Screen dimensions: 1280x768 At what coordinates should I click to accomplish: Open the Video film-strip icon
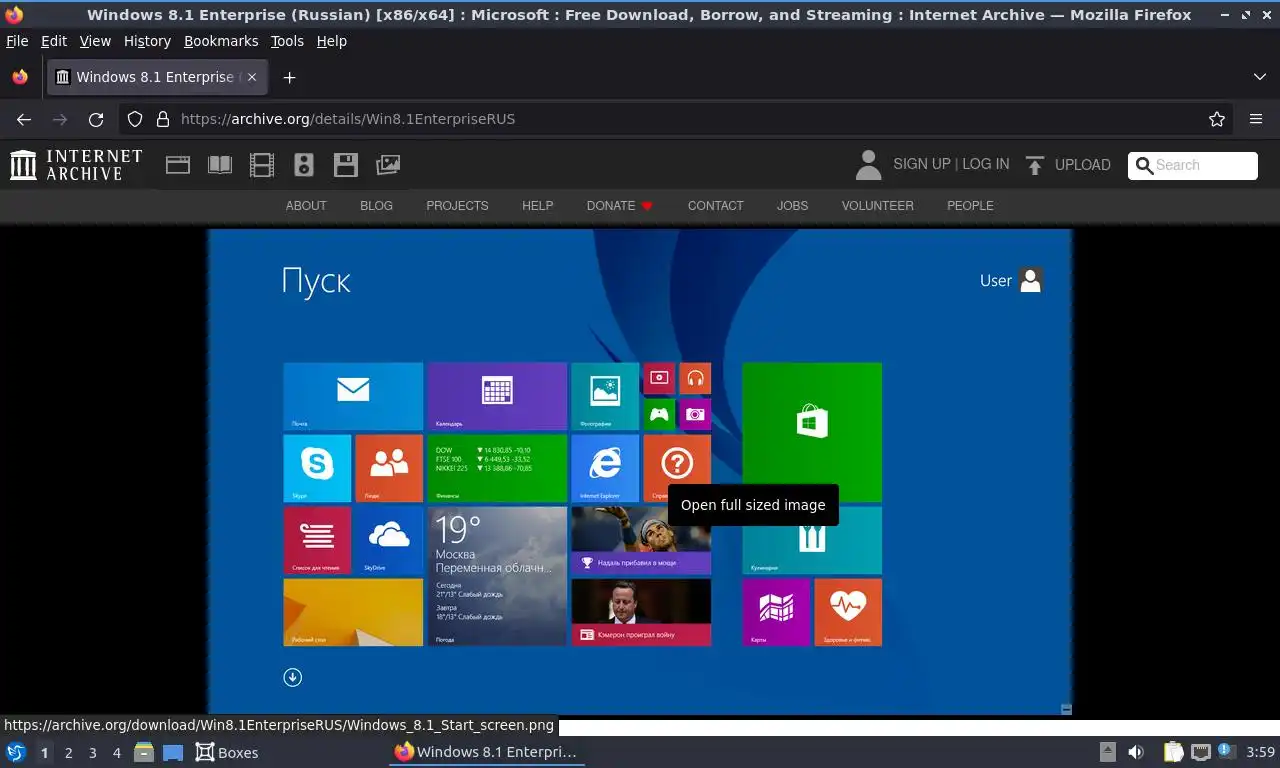(x=262, y=165)
